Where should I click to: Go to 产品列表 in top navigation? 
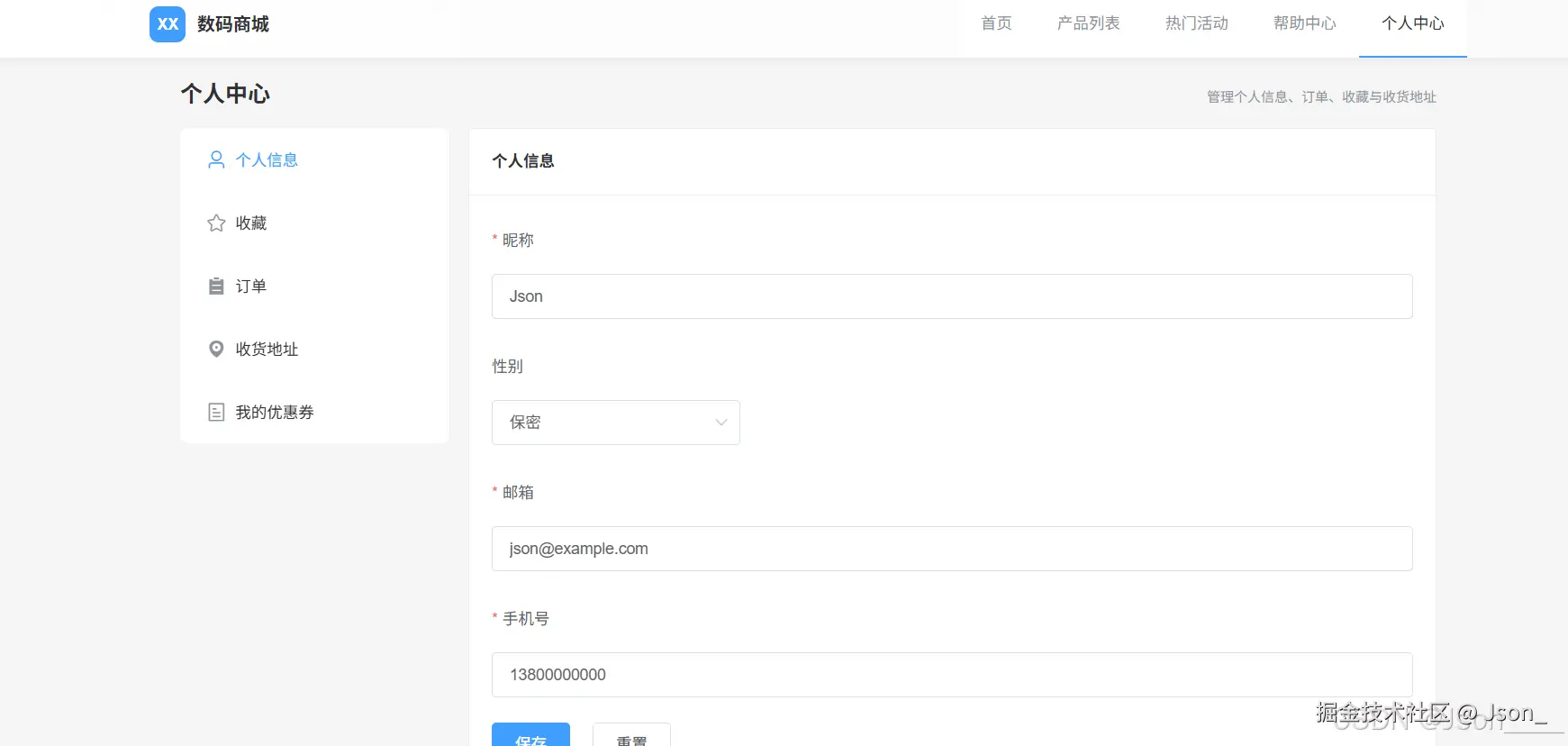pyautogui.click(x=1088, y=23)
